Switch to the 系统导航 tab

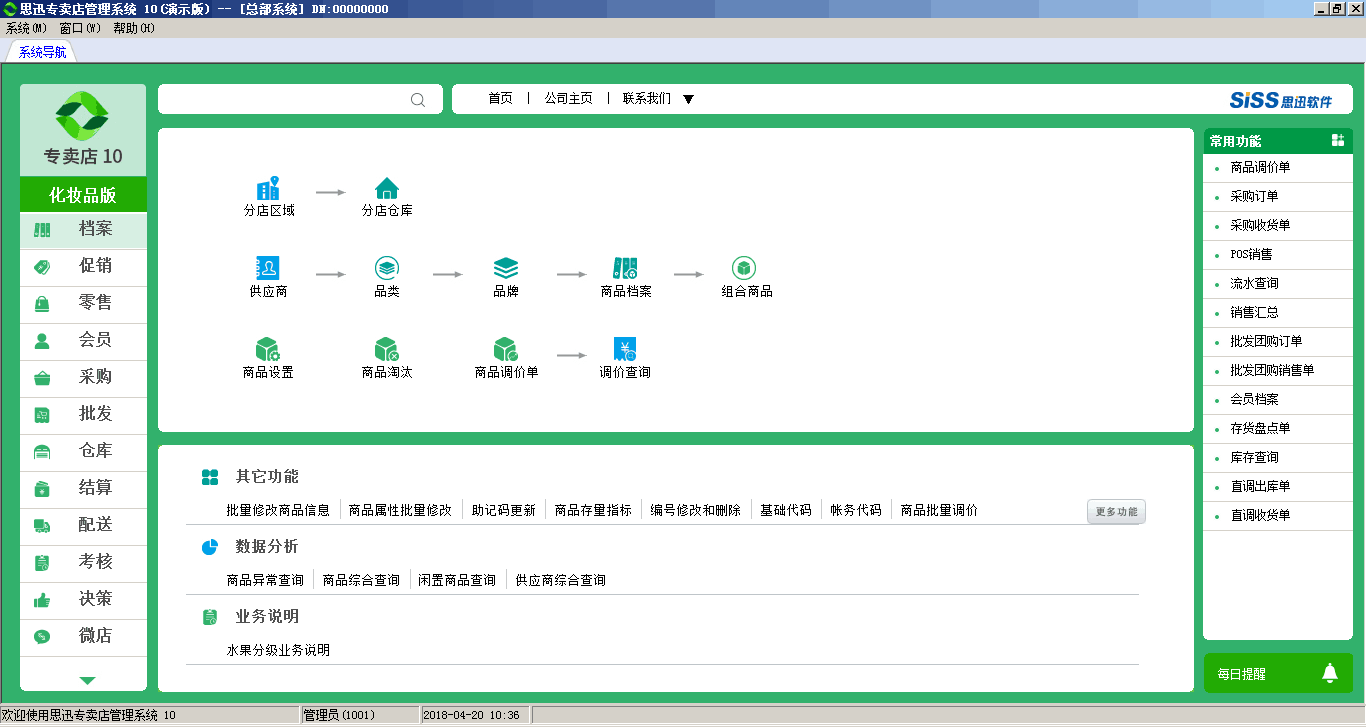coord(42,52)
